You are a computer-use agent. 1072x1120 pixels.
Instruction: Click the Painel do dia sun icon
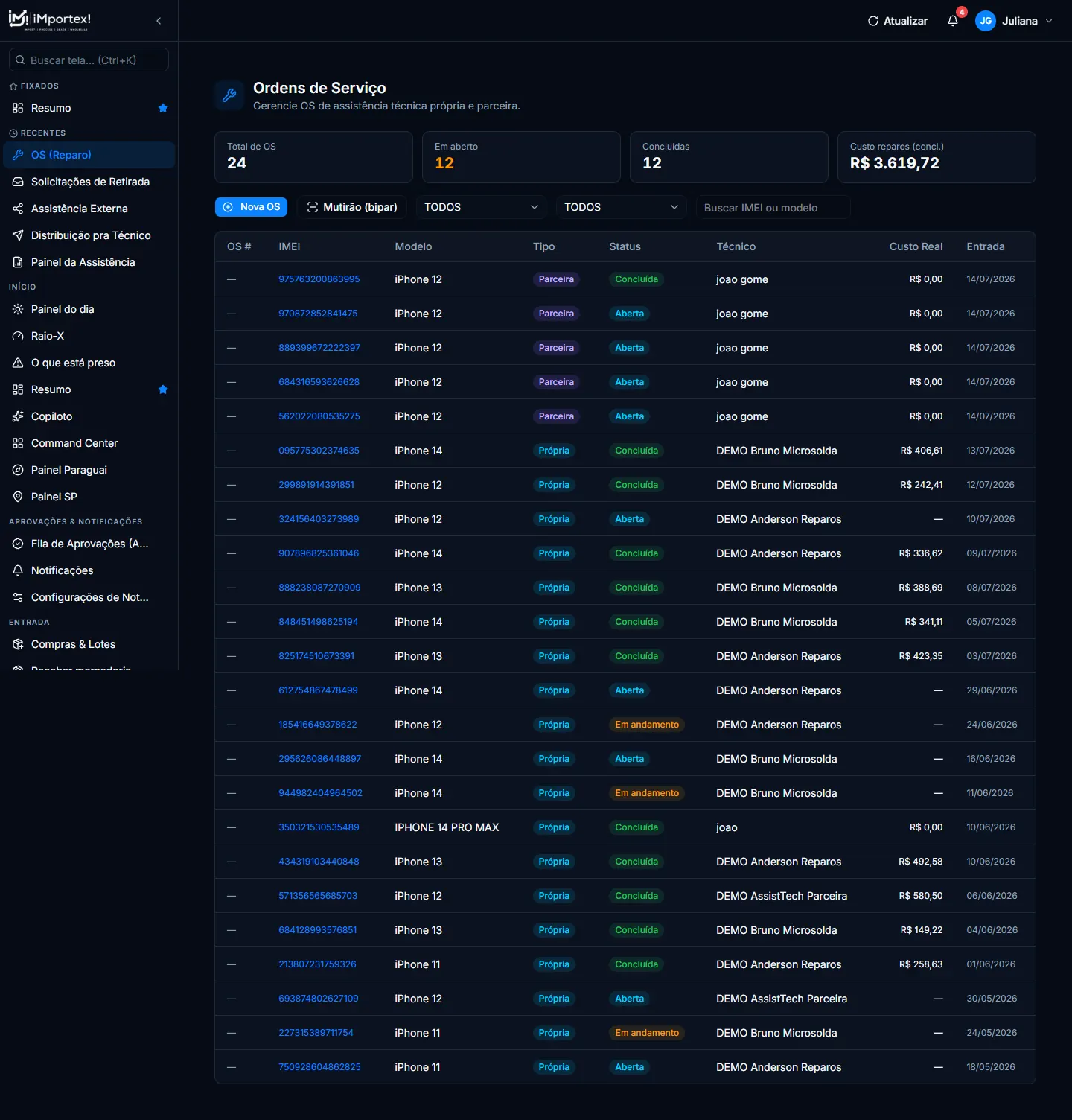[x=18, y=309]
